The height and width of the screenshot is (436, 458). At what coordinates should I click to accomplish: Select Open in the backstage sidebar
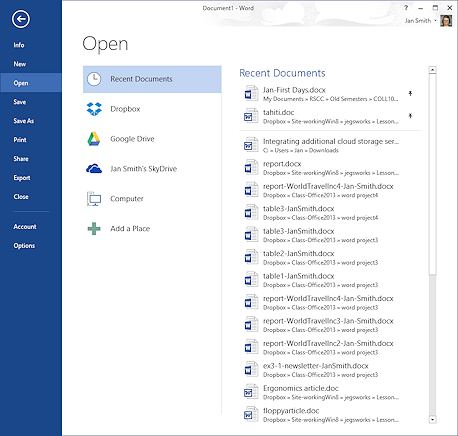(31, 83)
